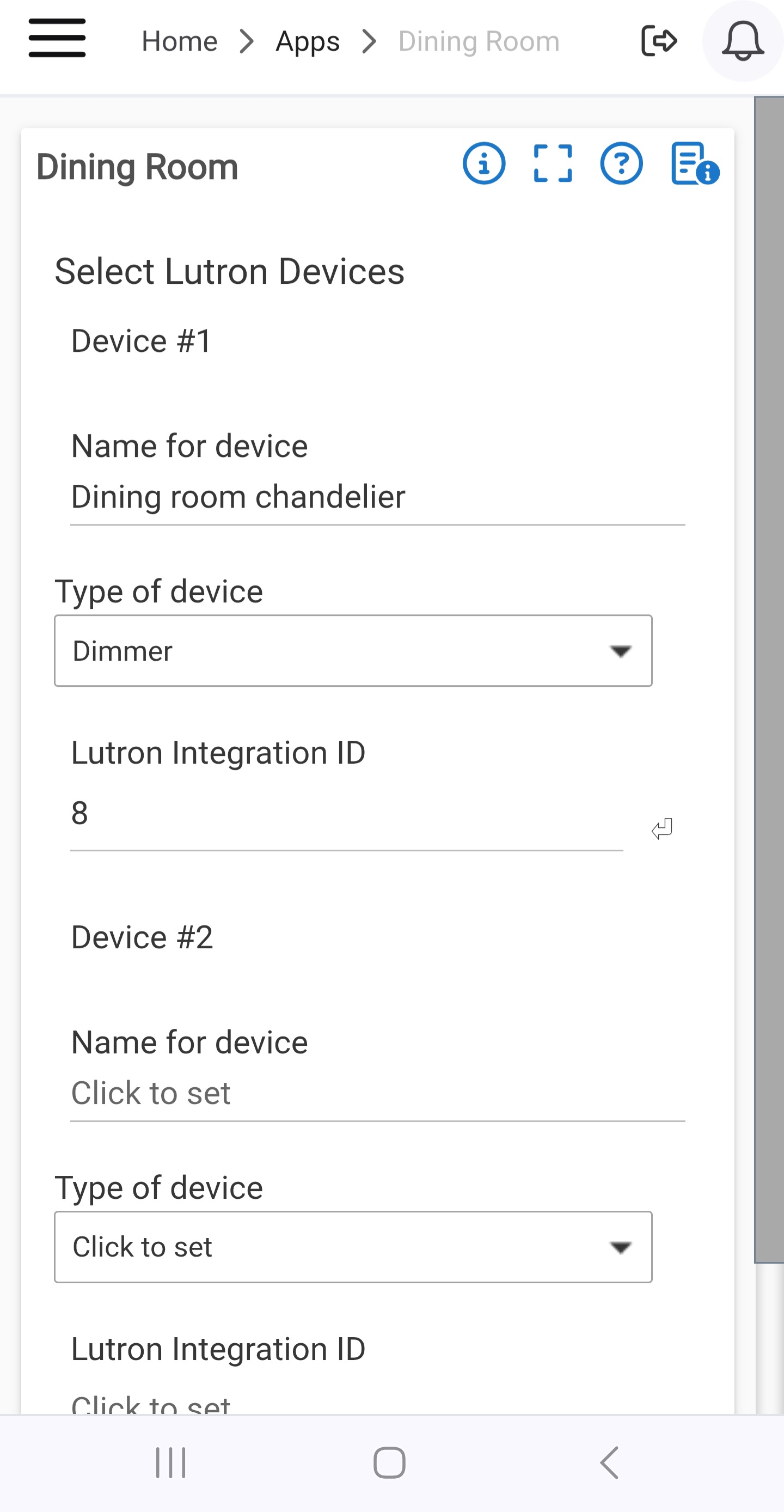Click the logout arrow icon
Viewport: 784px width, 1512px height.
pos(659,41)
